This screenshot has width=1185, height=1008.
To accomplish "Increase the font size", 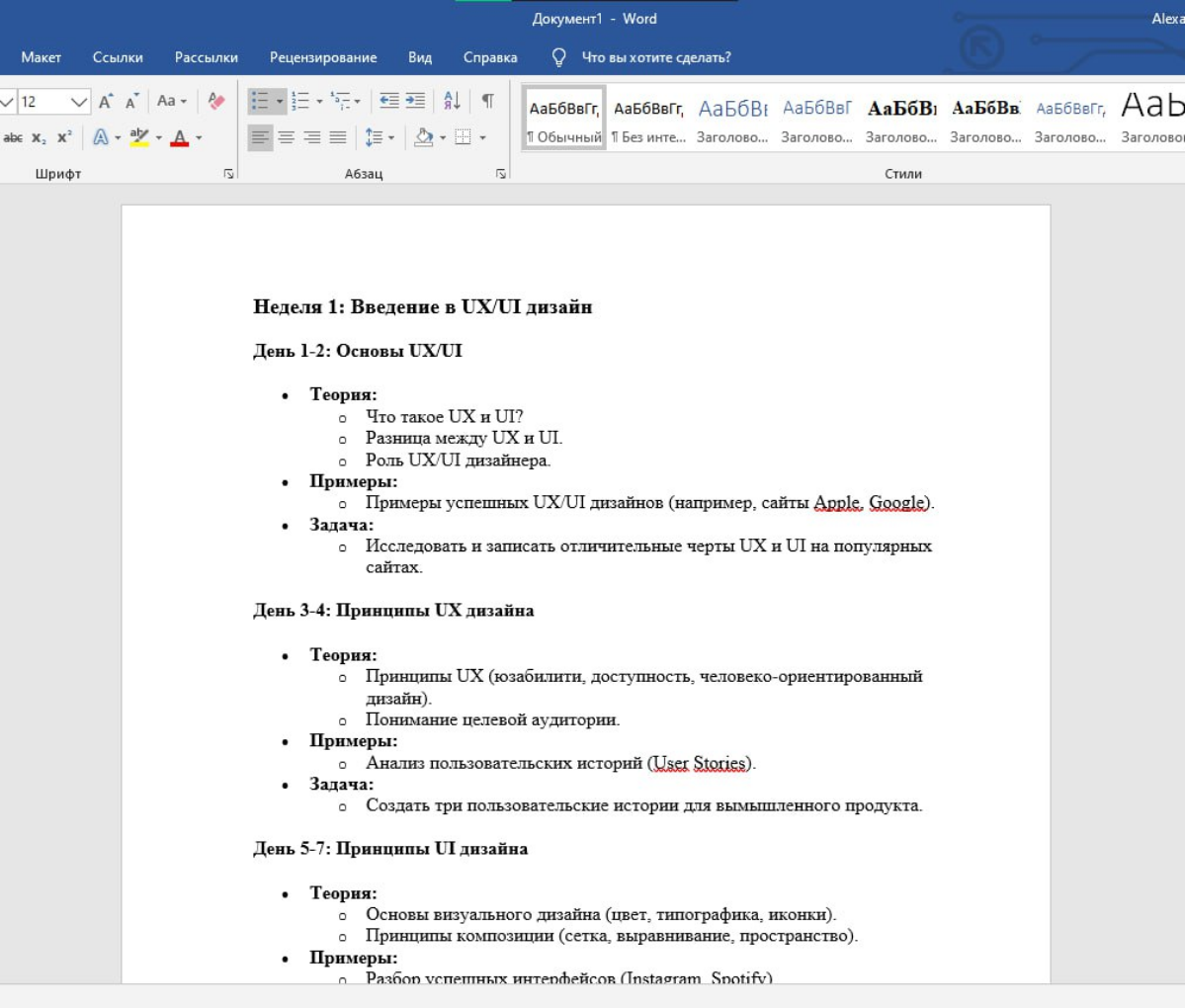I will click(x=106, y=101).
